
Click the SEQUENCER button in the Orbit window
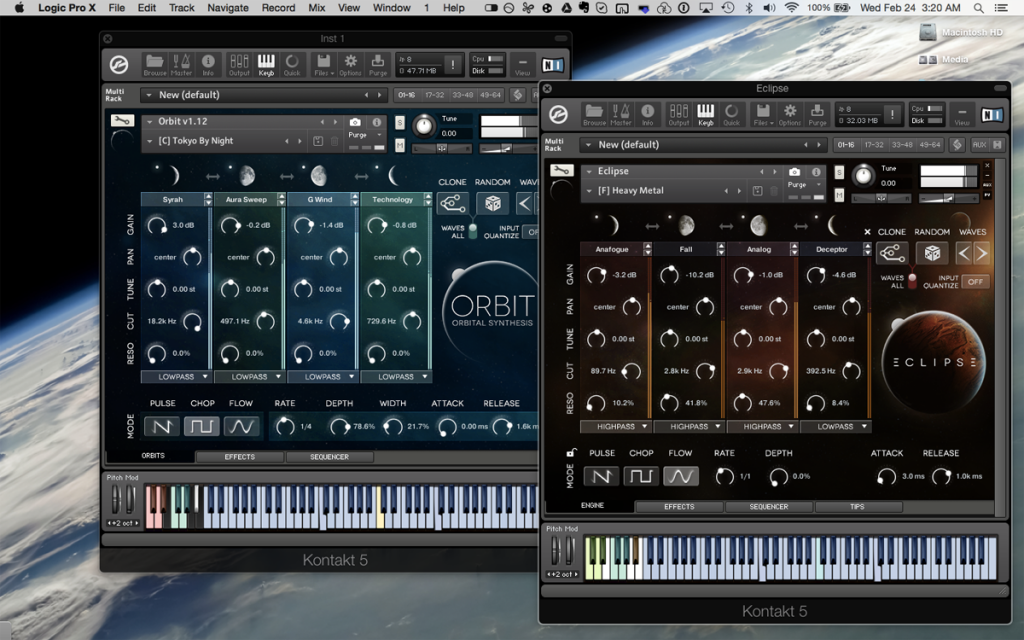(329, 457)
